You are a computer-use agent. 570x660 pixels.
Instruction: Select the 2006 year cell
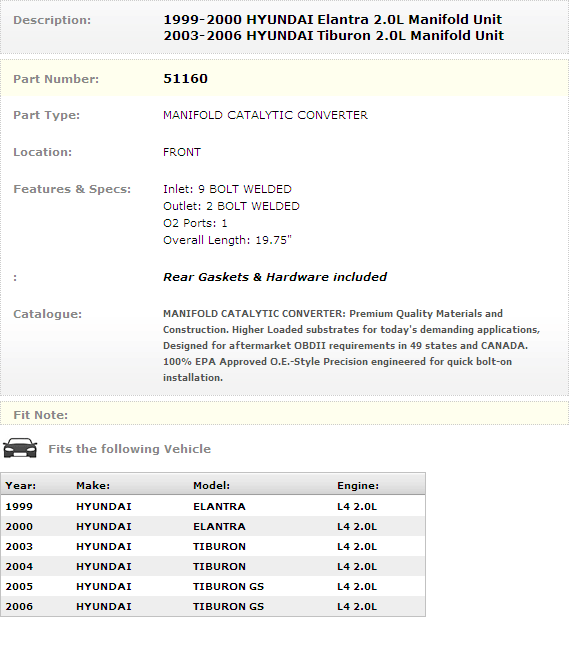click(x=19, y=607)
